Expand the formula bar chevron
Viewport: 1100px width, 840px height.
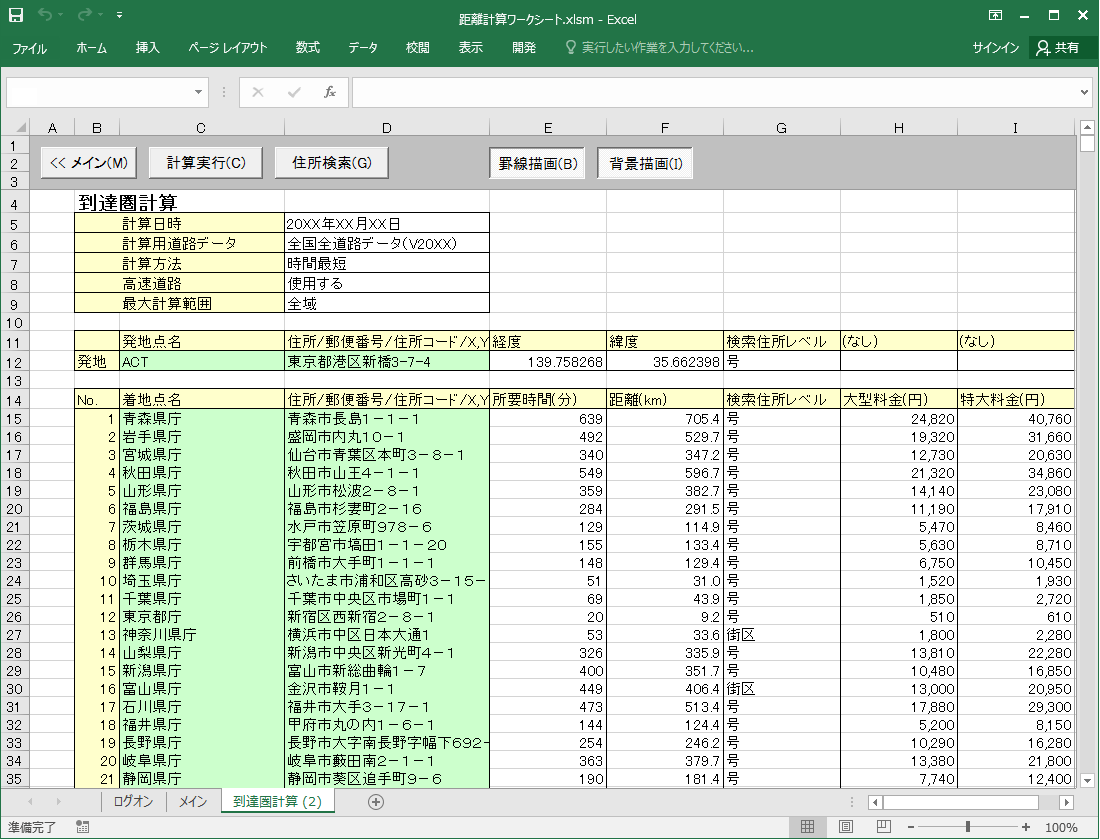(x=1084, y=92)
